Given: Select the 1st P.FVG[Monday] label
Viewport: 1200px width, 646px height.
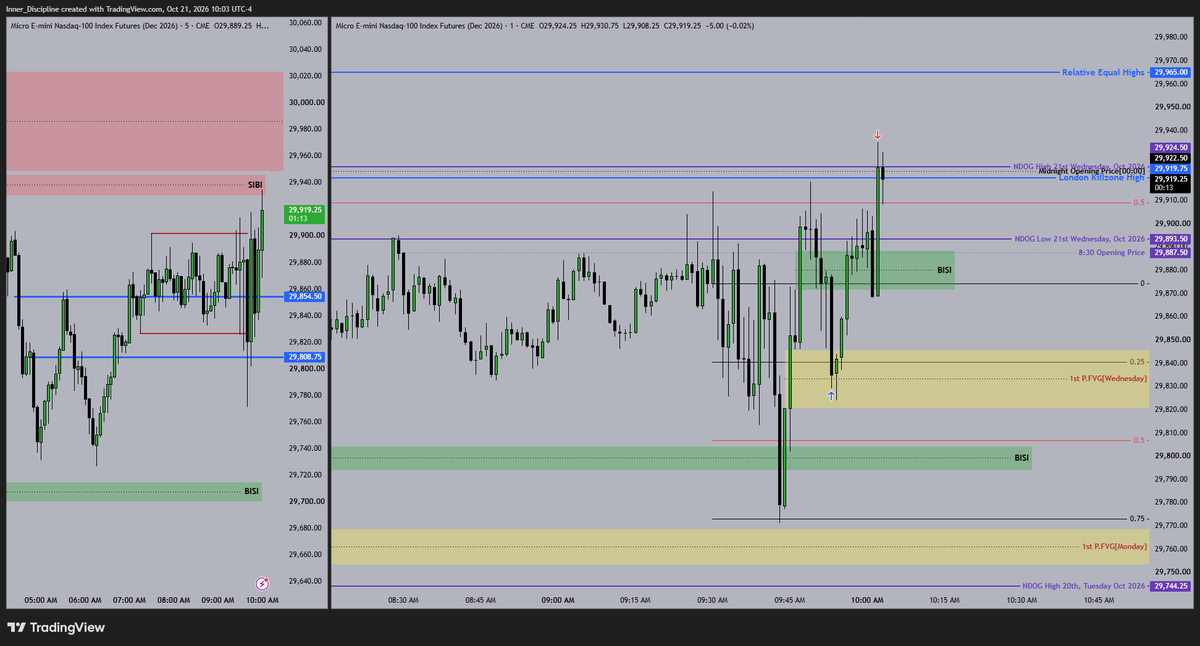Looking at the screenshot, I should pos(1114,546).
